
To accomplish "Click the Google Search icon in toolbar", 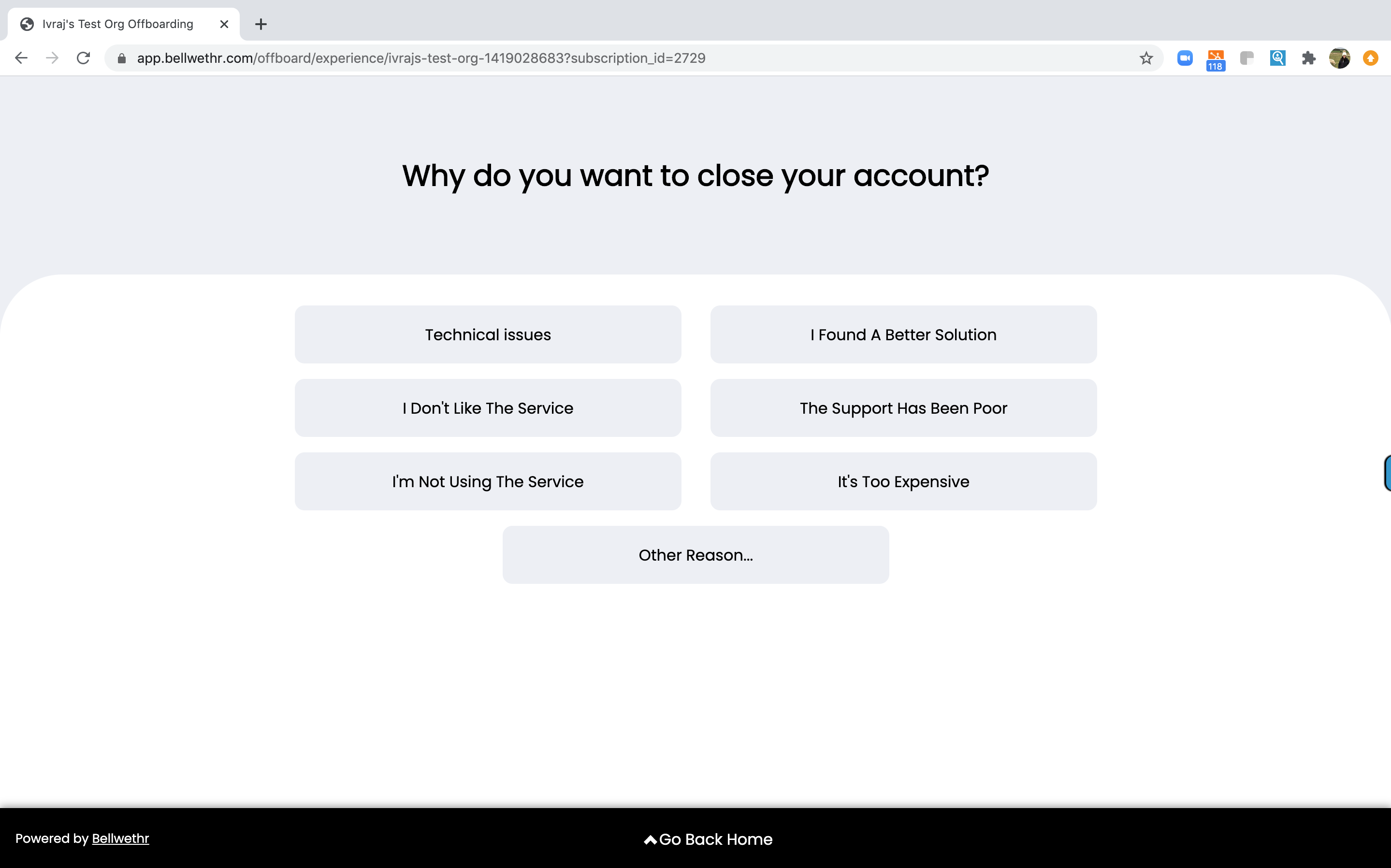I will tap(1278, 58).
